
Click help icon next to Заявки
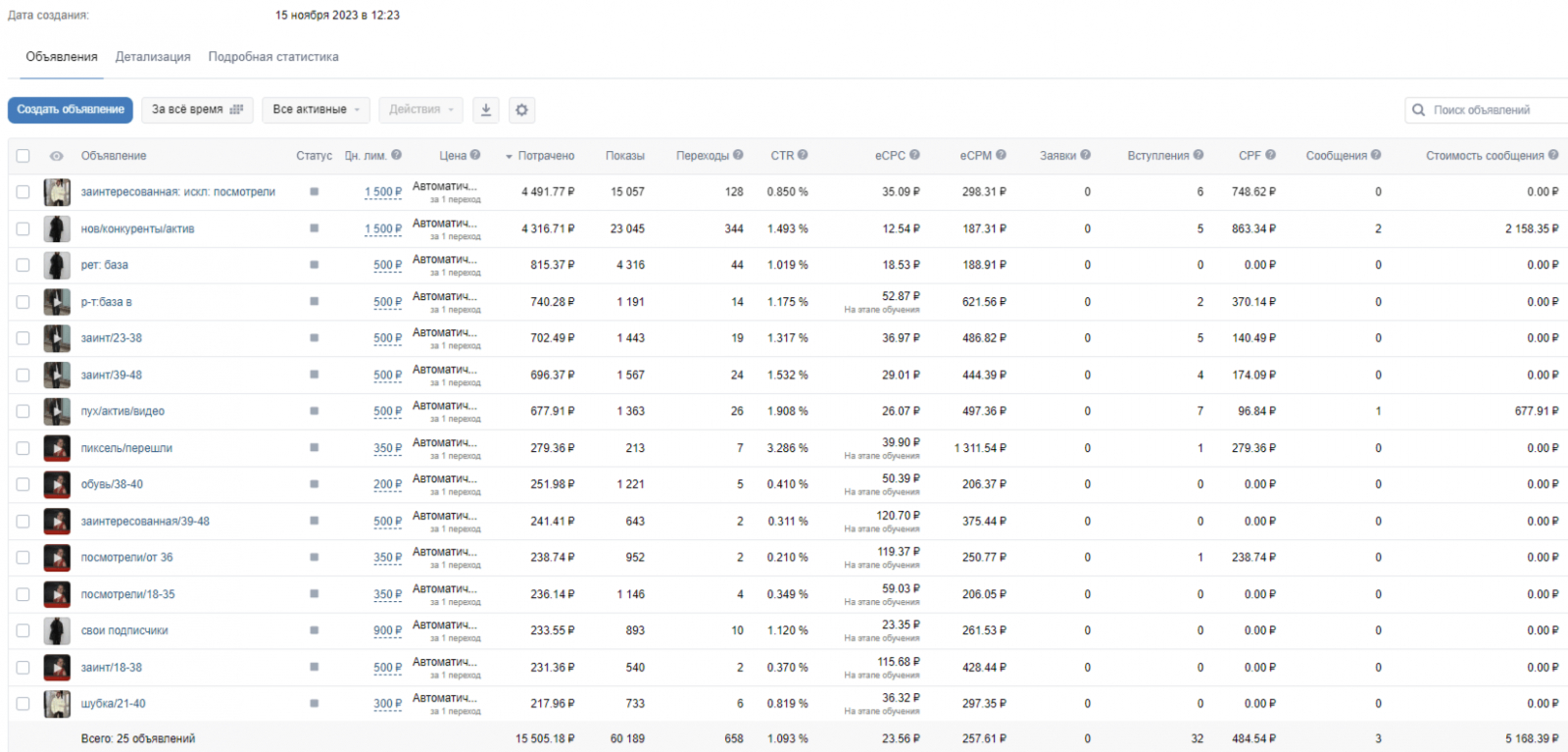[1085, 155]
